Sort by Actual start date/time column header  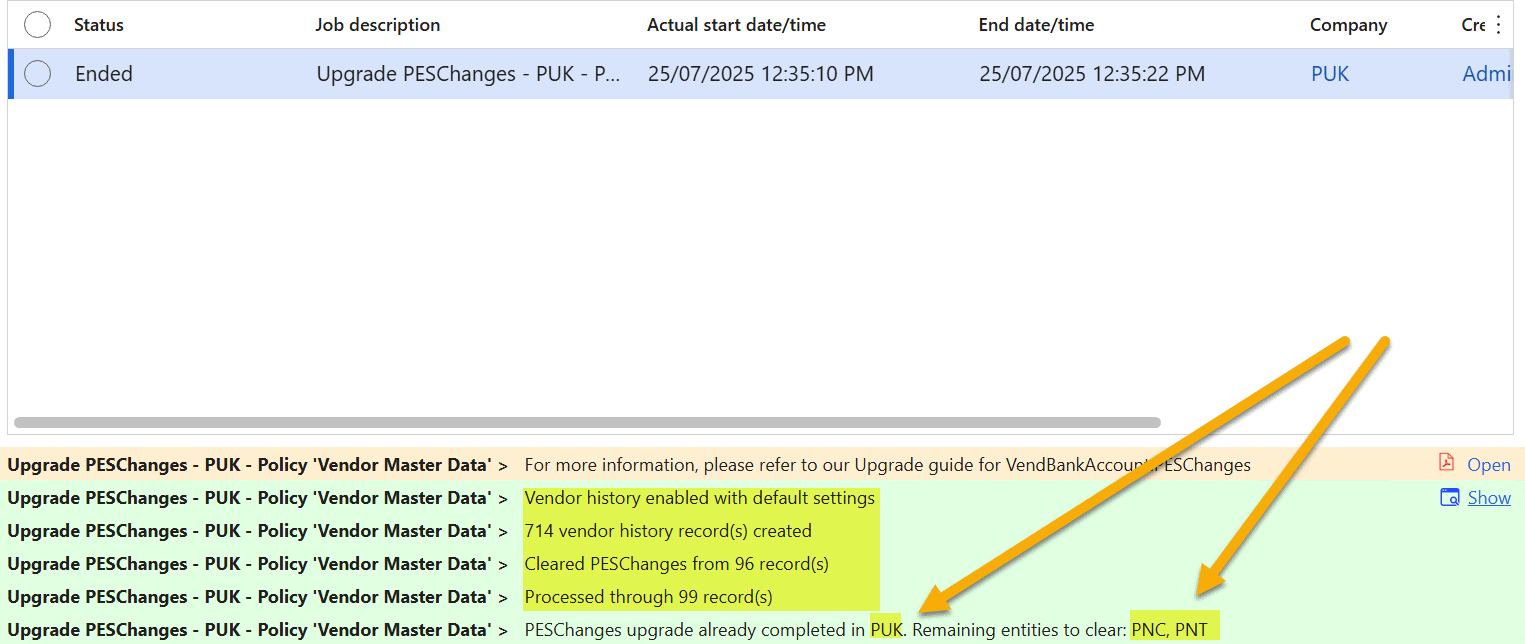pyautogui.click(x=737, y=25)
